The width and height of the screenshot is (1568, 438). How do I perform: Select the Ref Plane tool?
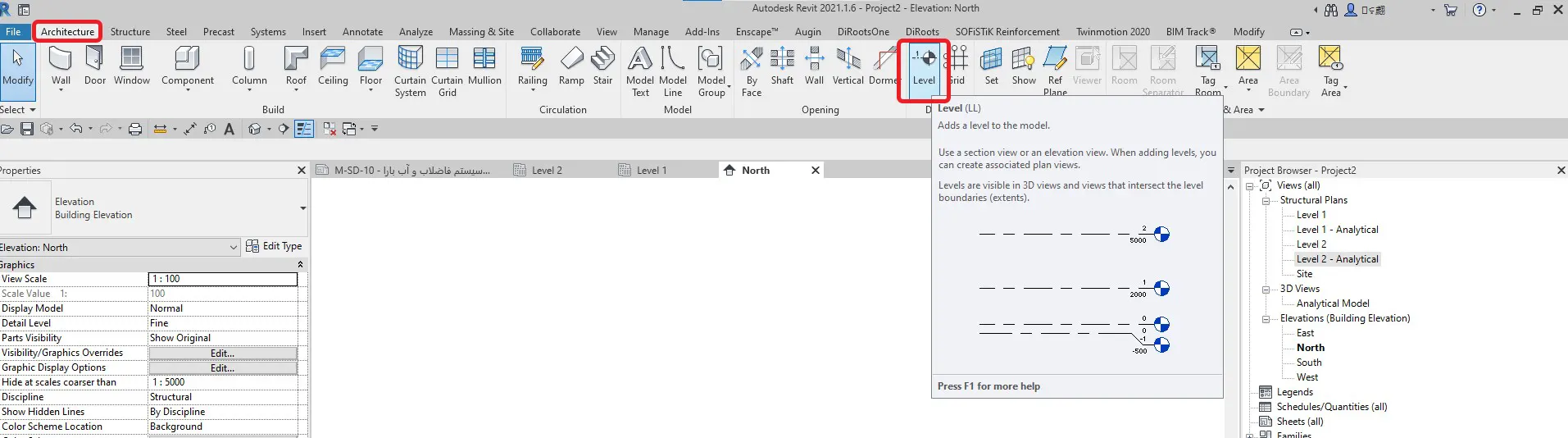click(1055, 71)
